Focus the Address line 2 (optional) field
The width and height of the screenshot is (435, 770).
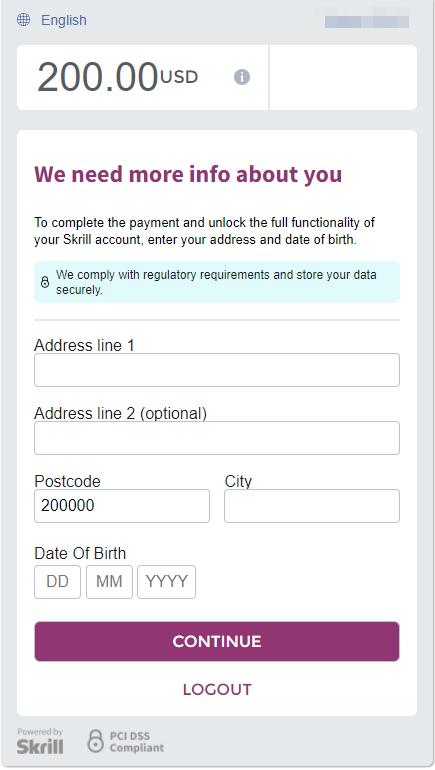pos(217,438)
